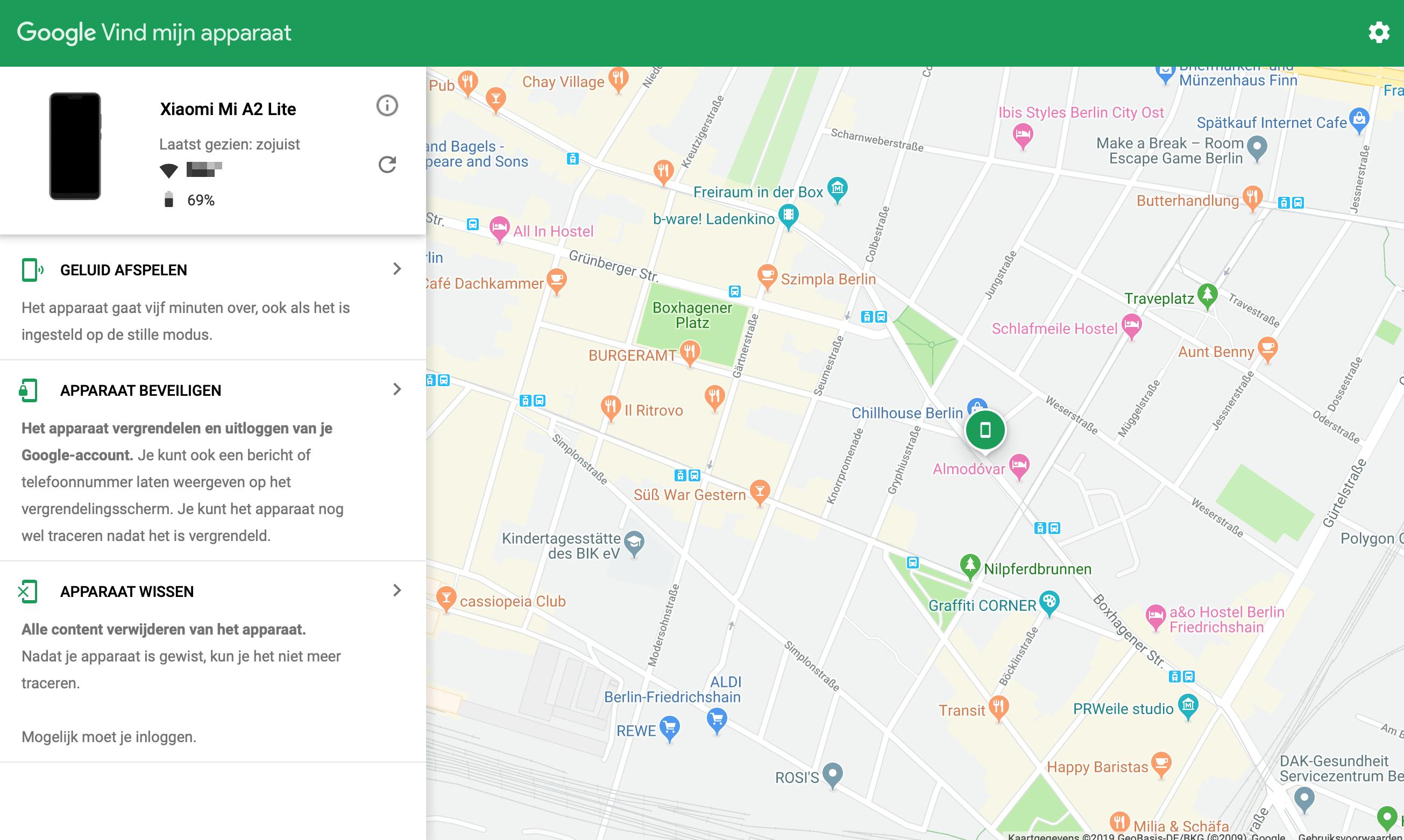Expand the Apparaat beveiligen chevron
Screen dimensions: 1404x840
(397, 389)
